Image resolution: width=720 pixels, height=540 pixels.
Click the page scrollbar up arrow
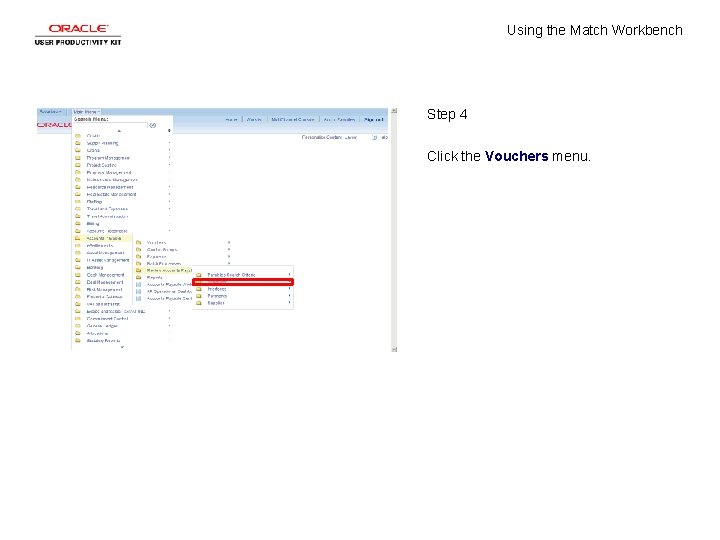(394, 111)
